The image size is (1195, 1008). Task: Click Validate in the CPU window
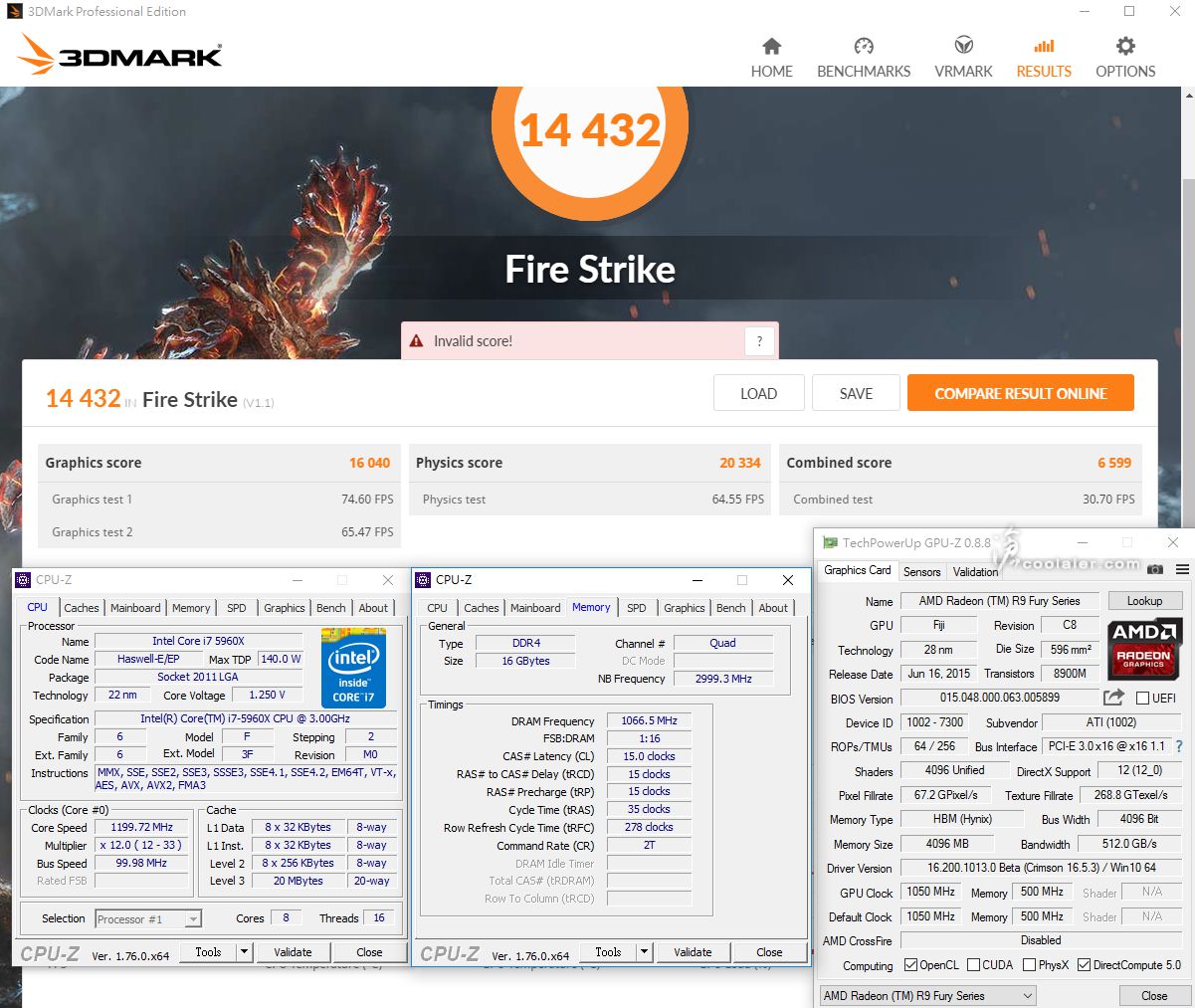point(293,952)
